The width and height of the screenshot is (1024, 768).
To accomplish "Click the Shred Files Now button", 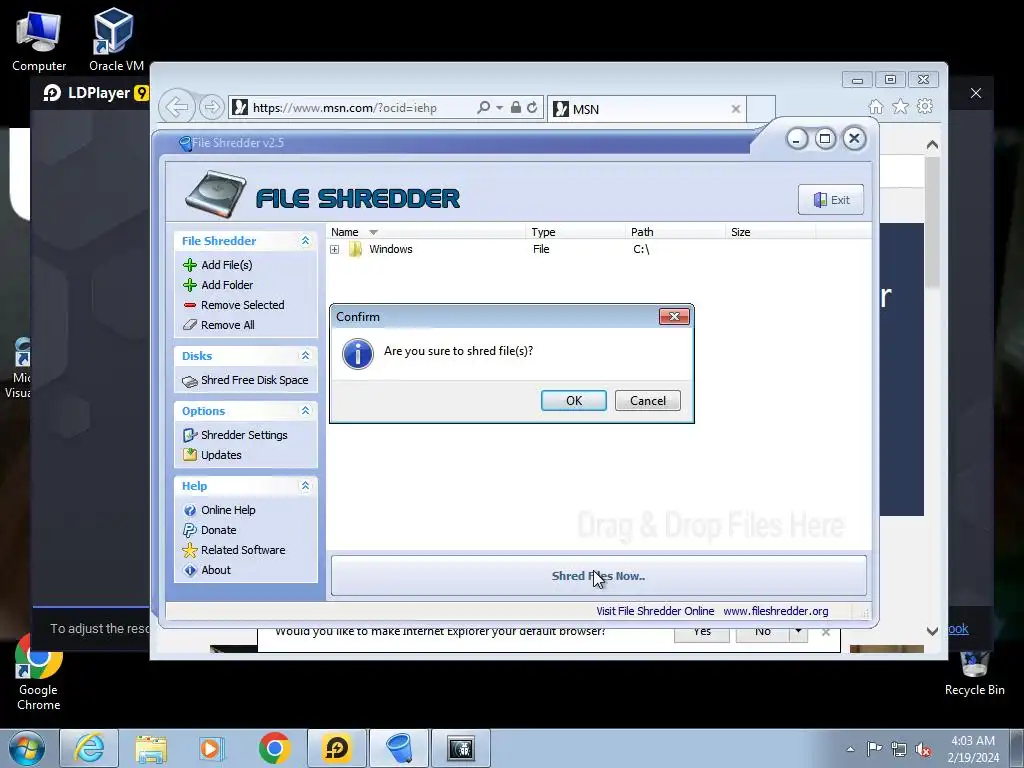I will 598,576.
